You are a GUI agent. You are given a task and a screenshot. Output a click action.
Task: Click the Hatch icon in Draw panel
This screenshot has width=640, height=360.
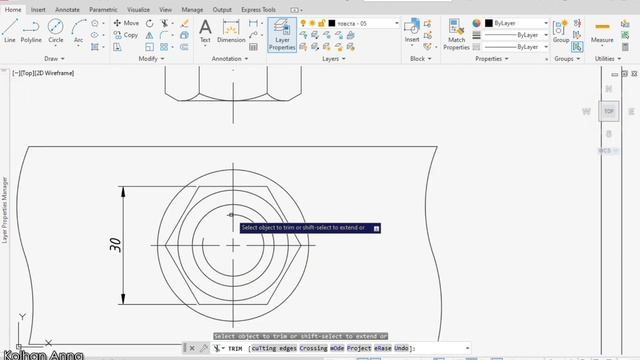point(95,47)
